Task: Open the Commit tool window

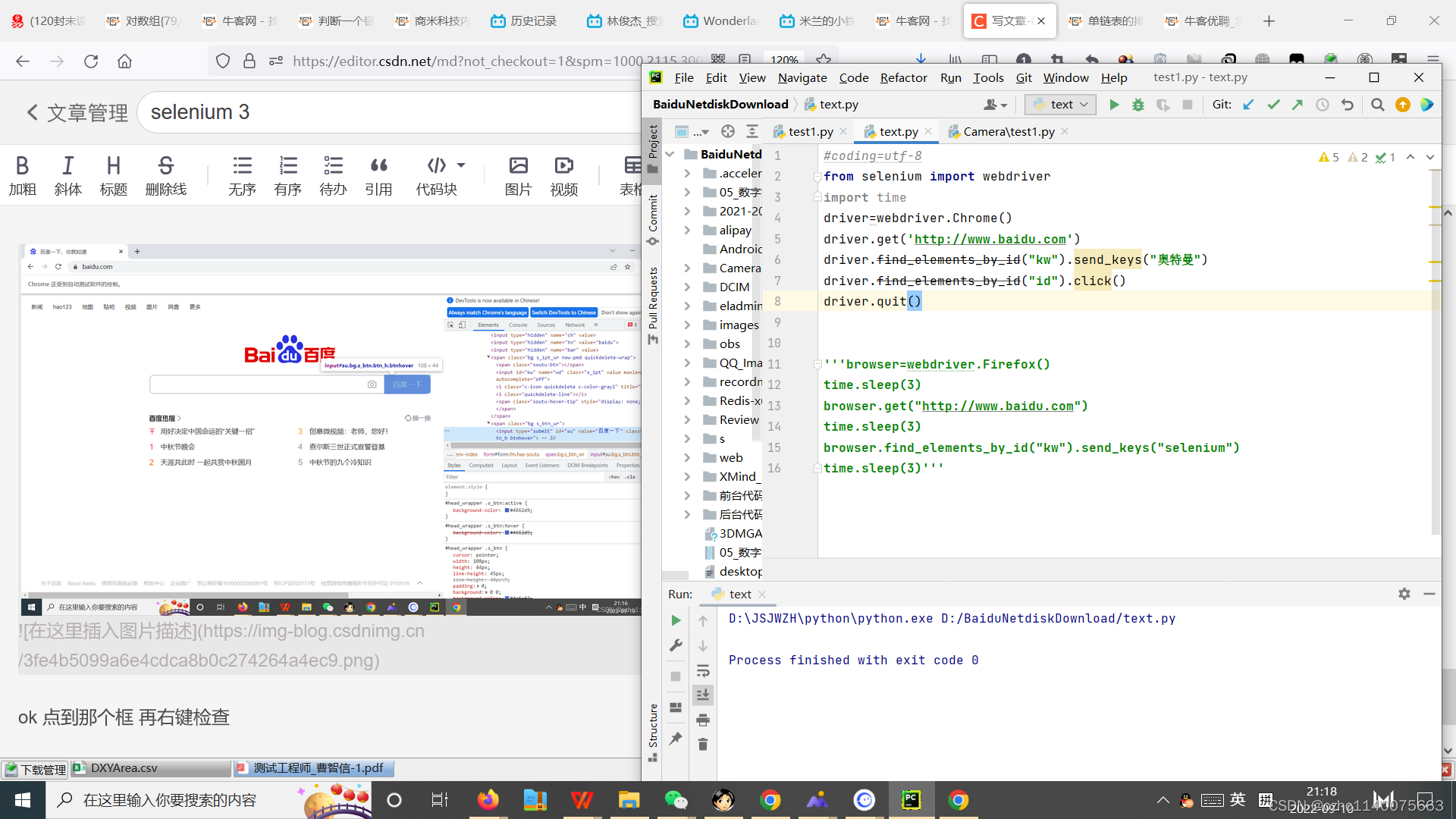Action: pos(652,220)
